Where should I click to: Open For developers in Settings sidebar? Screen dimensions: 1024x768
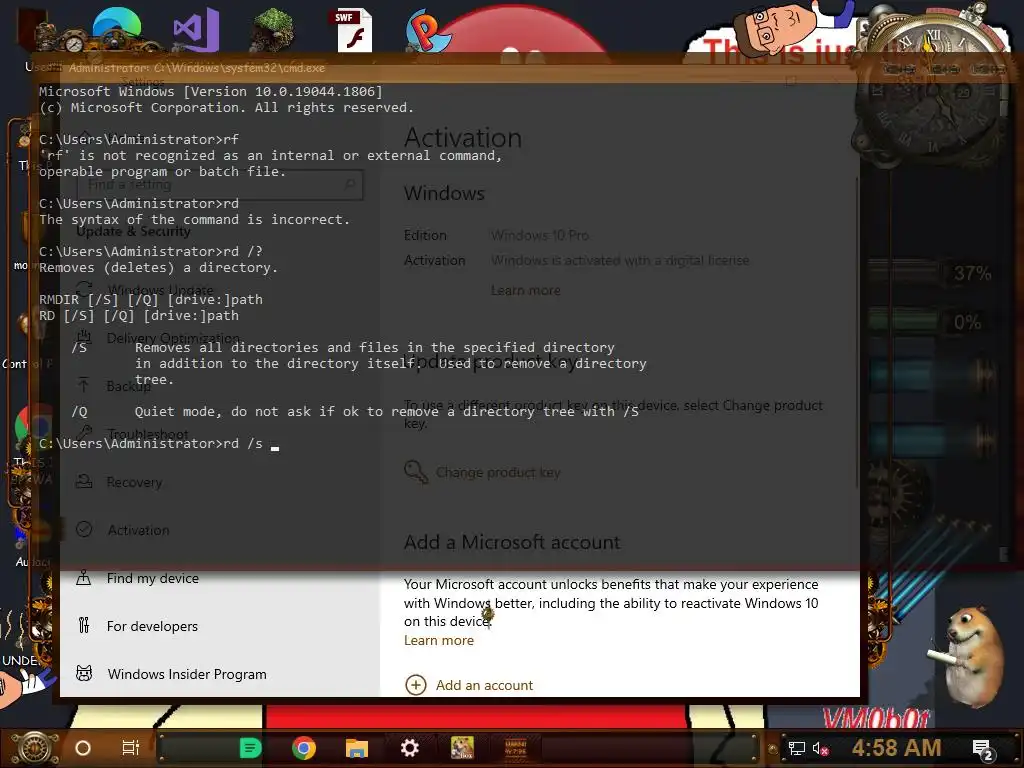(x=152, y=626)
